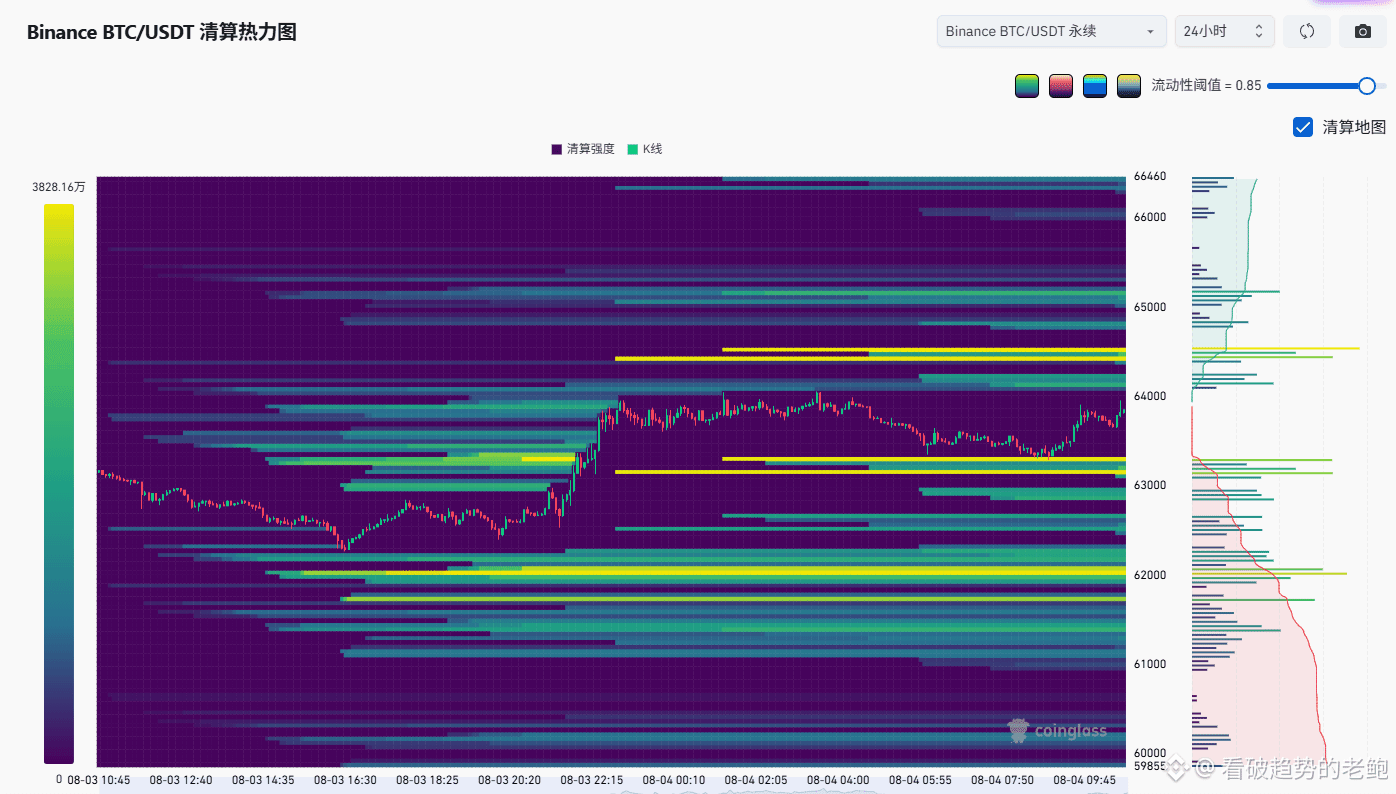Image resolution: width=1396 pixels, height=794 pixels.
Task: Toggle the 清算强度 legend series
Action: pyautogui.click(x=583, y=149)
